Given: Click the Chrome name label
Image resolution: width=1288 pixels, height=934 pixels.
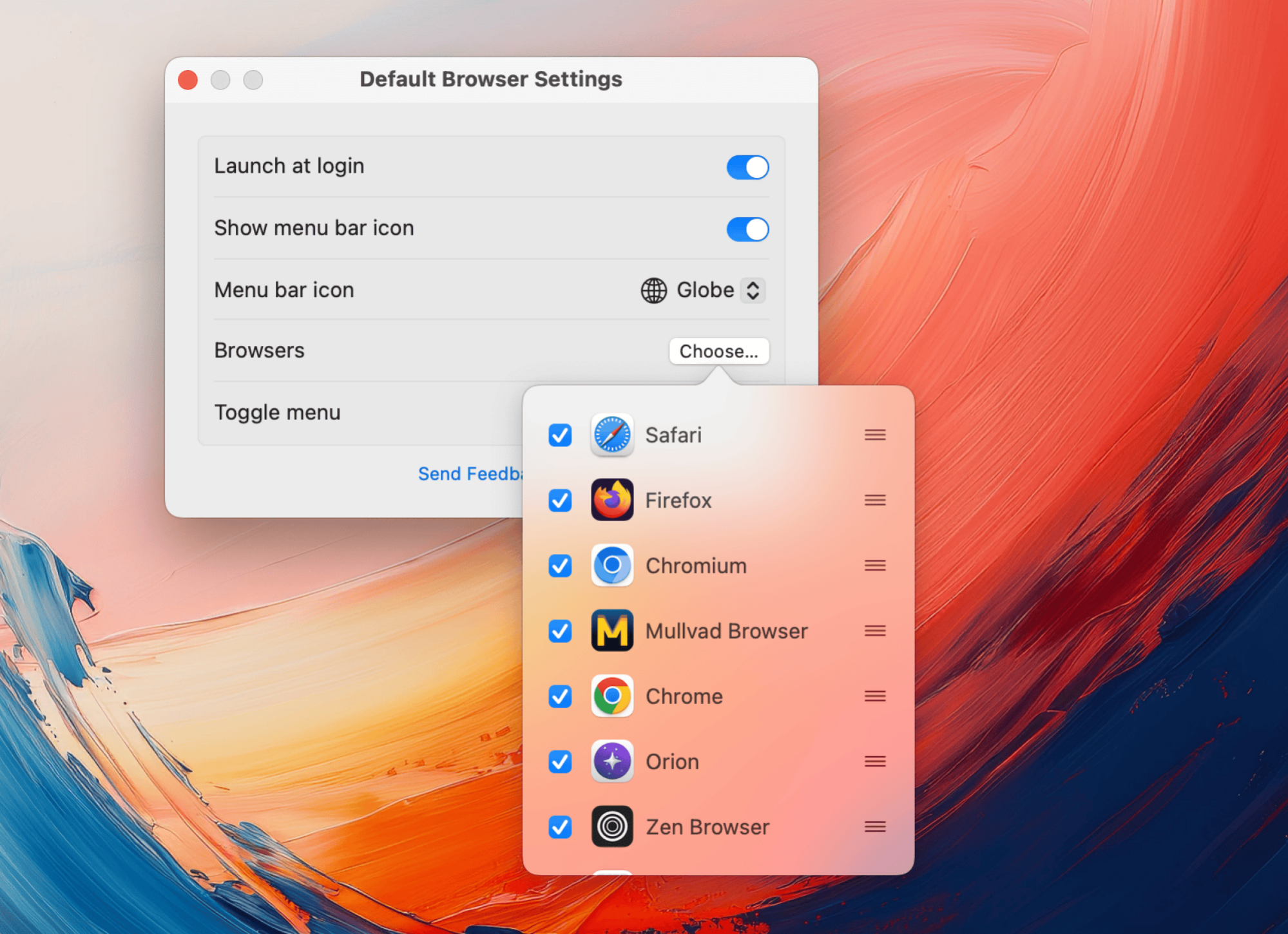Looking at the screenshot, I should coord(684,696).
